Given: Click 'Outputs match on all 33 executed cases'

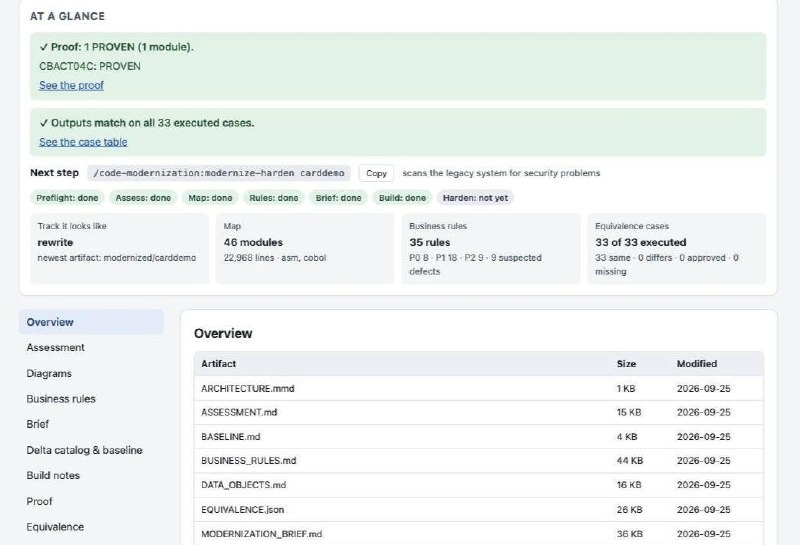Looking at the screenshot, I should coord(147,123).
